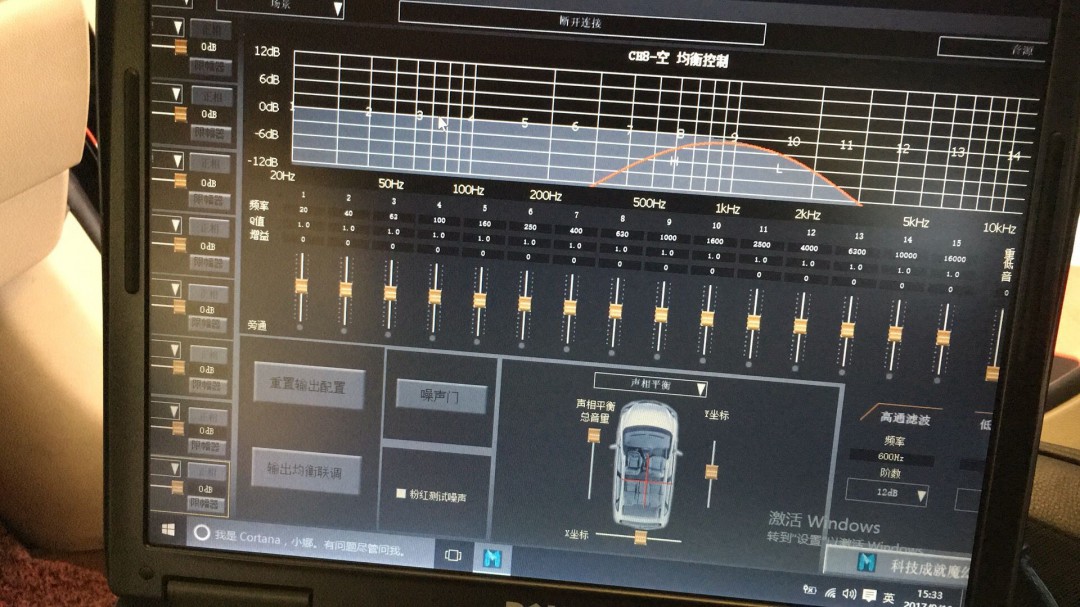Open the Wi-Fi network tray icon
This screenshot has height=607, width=1080.
click(831, 592)
